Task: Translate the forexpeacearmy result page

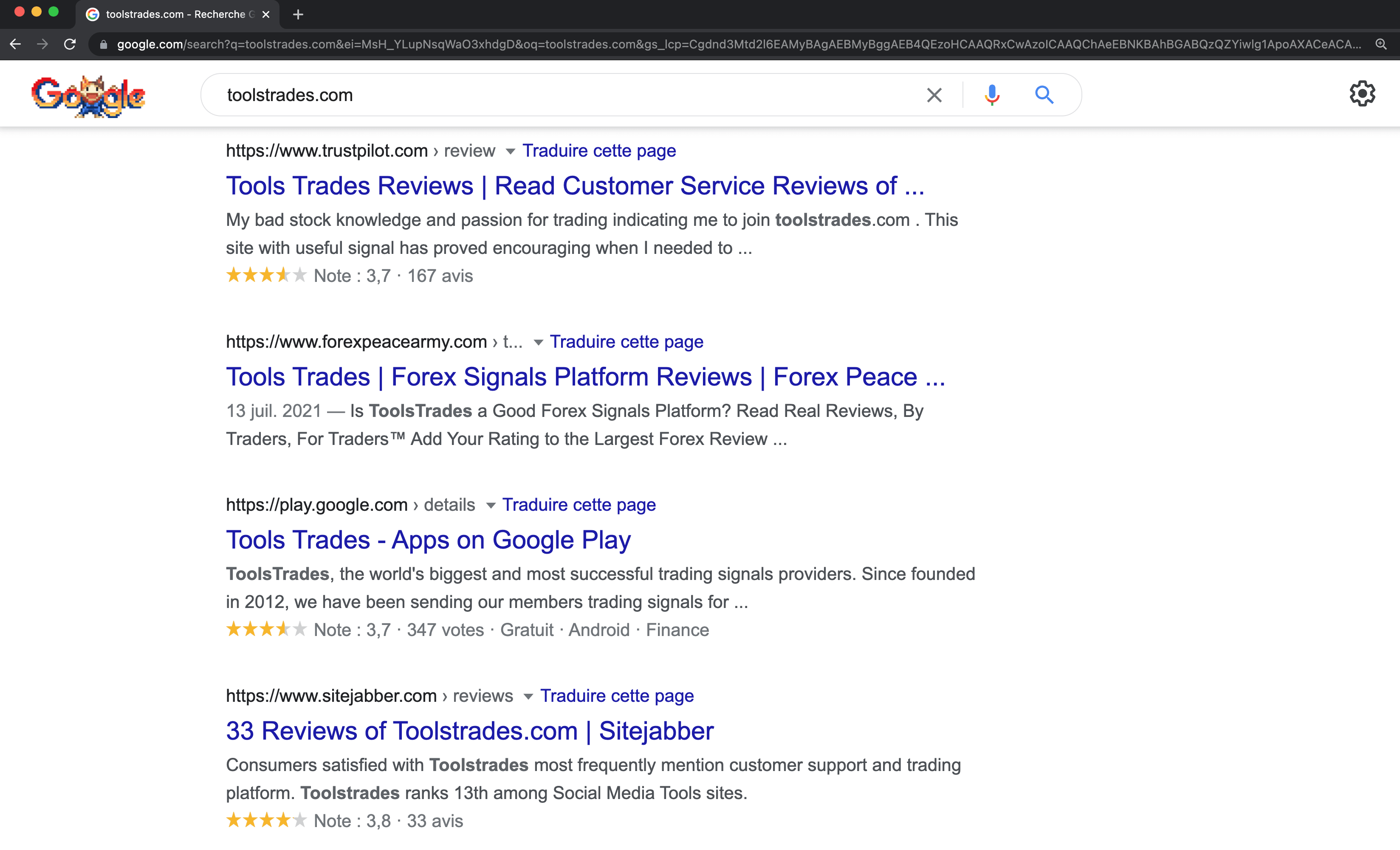Action: [x=626, y=342]
